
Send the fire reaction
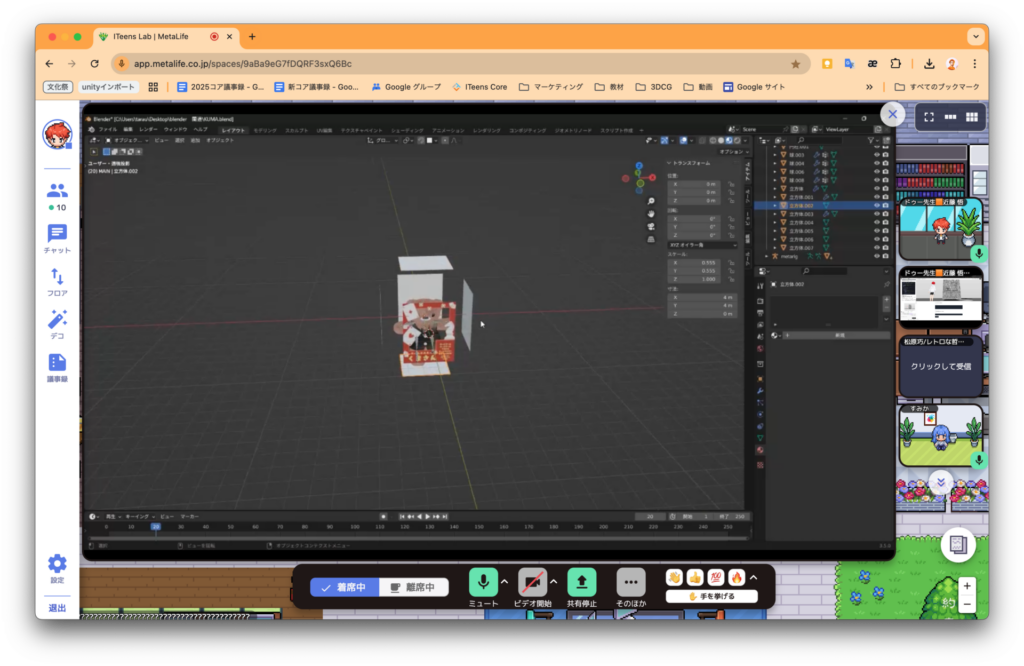click(737, 577)
